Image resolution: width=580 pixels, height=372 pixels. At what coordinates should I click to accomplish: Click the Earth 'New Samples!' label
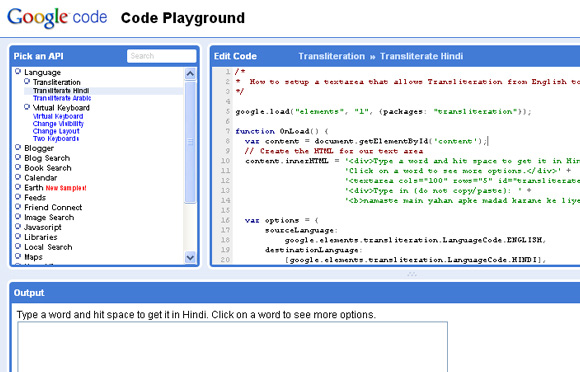point(66,188)
